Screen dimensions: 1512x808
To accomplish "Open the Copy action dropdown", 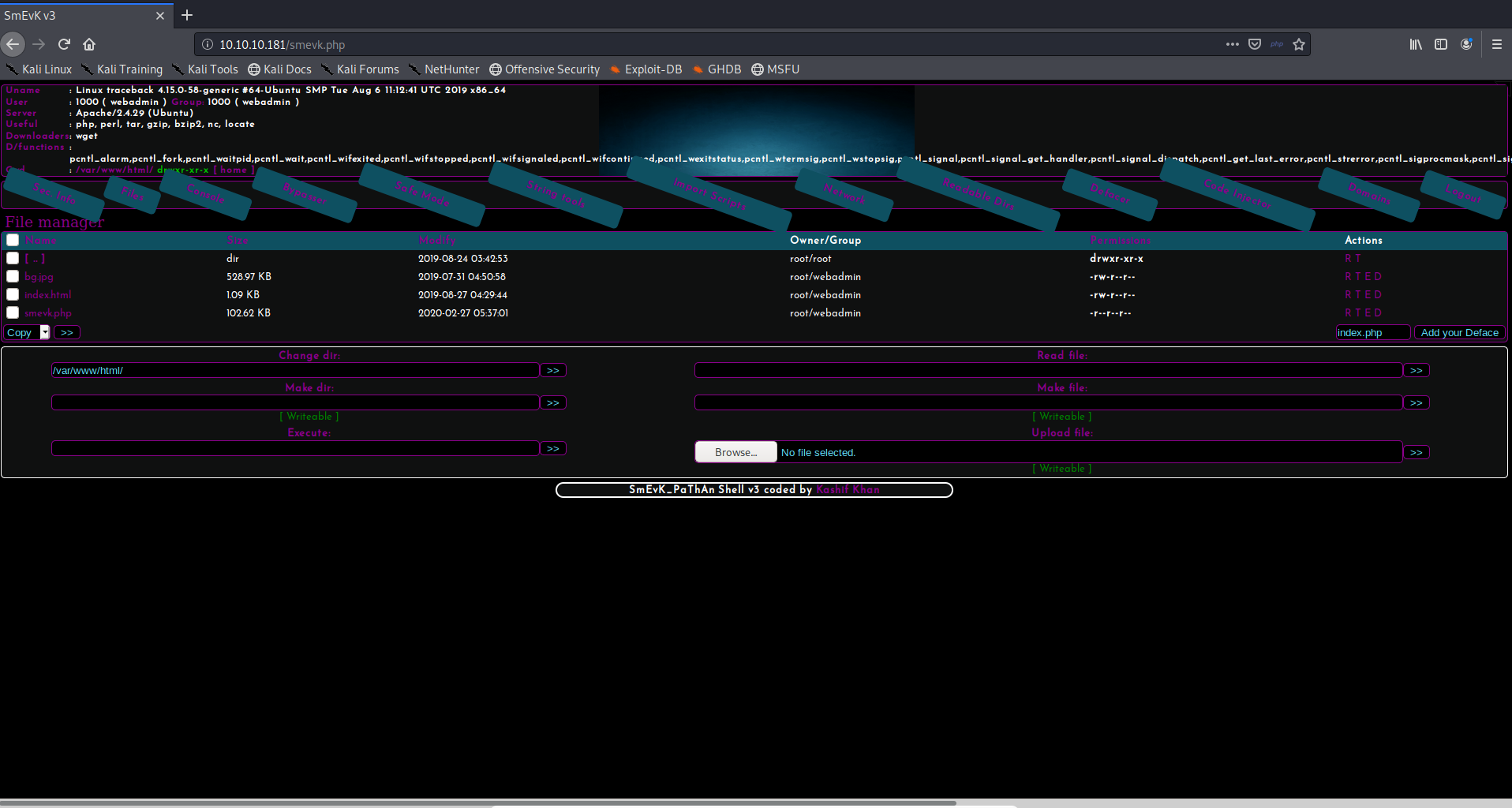I will [28, 332].
